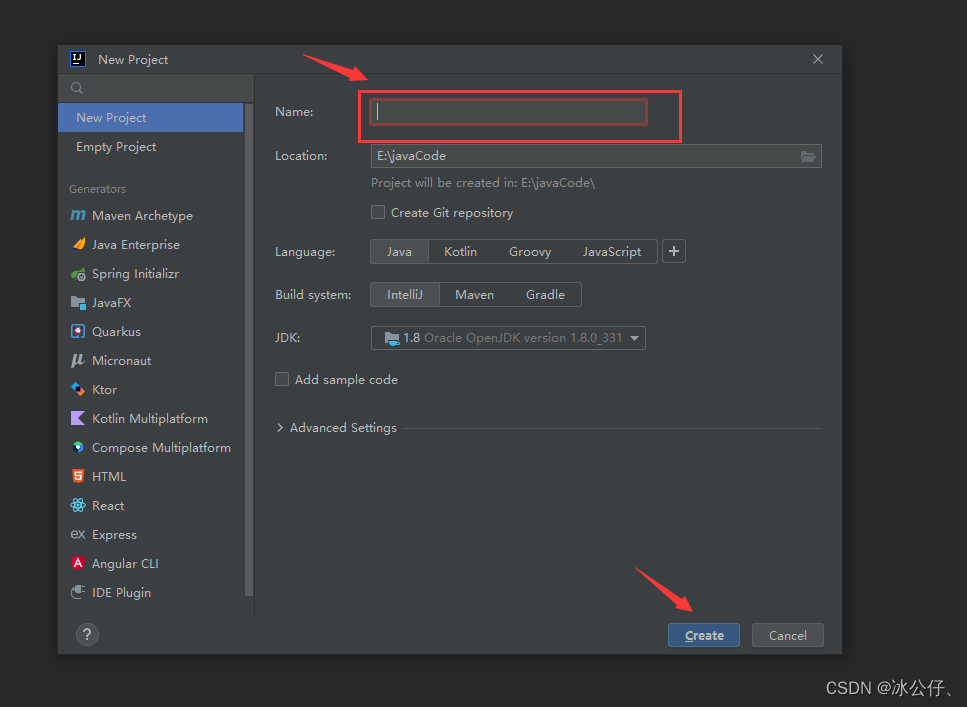
Task: Select the Spring Initializr leaf icon
Action: [78, 274]
